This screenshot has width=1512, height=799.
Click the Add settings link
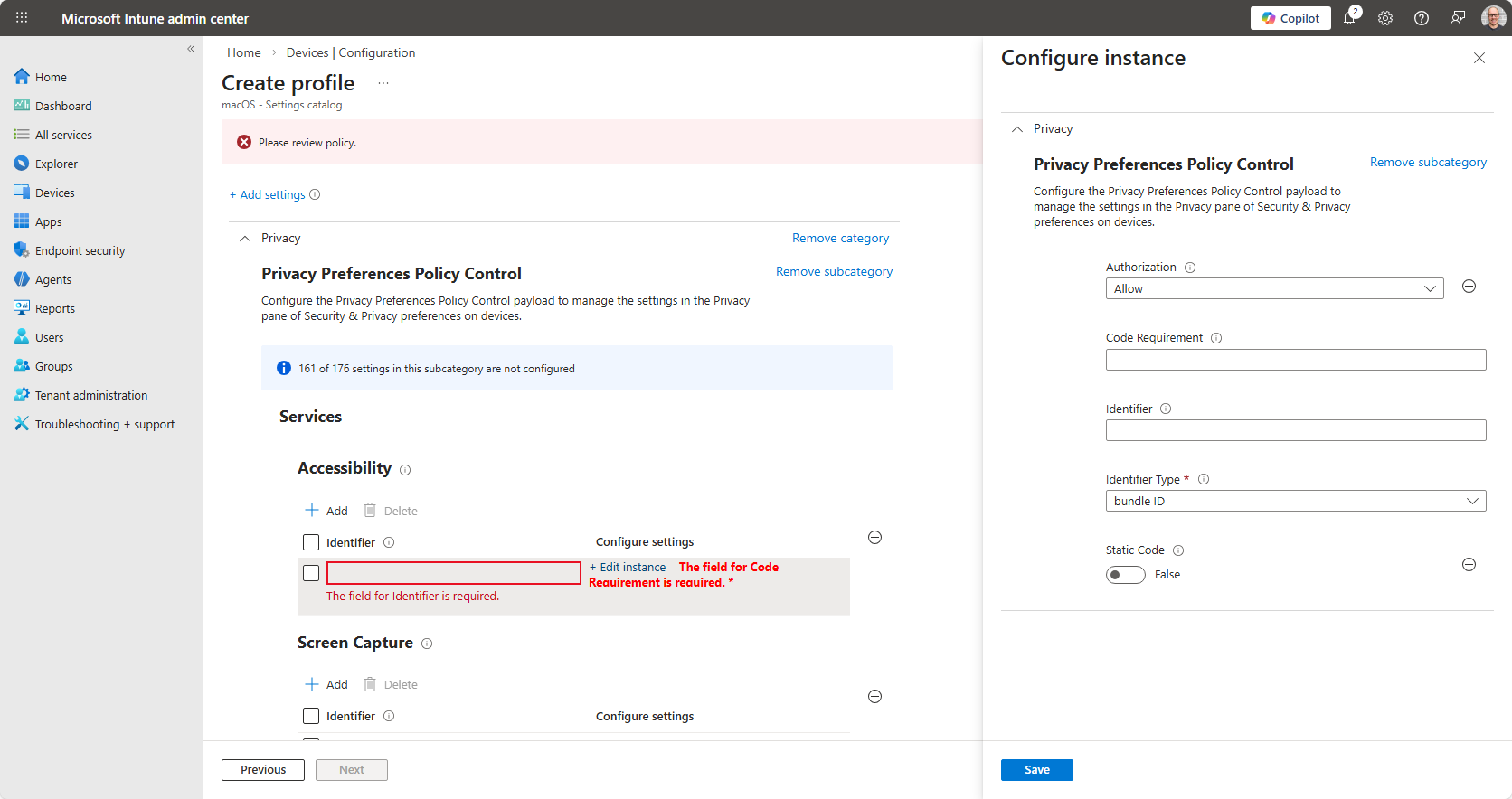[x=272, y=194]
